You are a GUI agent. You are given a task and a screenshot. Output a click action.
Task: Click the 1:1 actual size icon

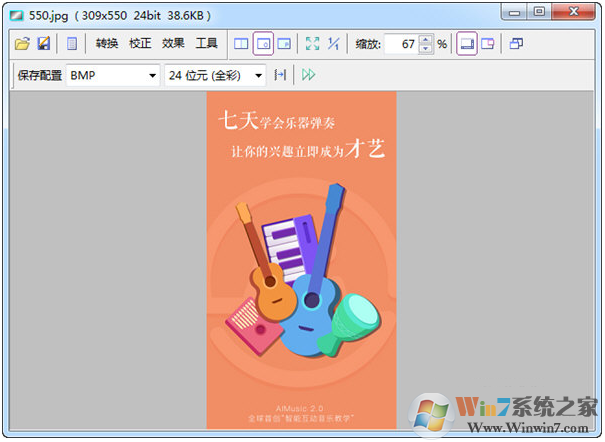click(x=333, y=44)
